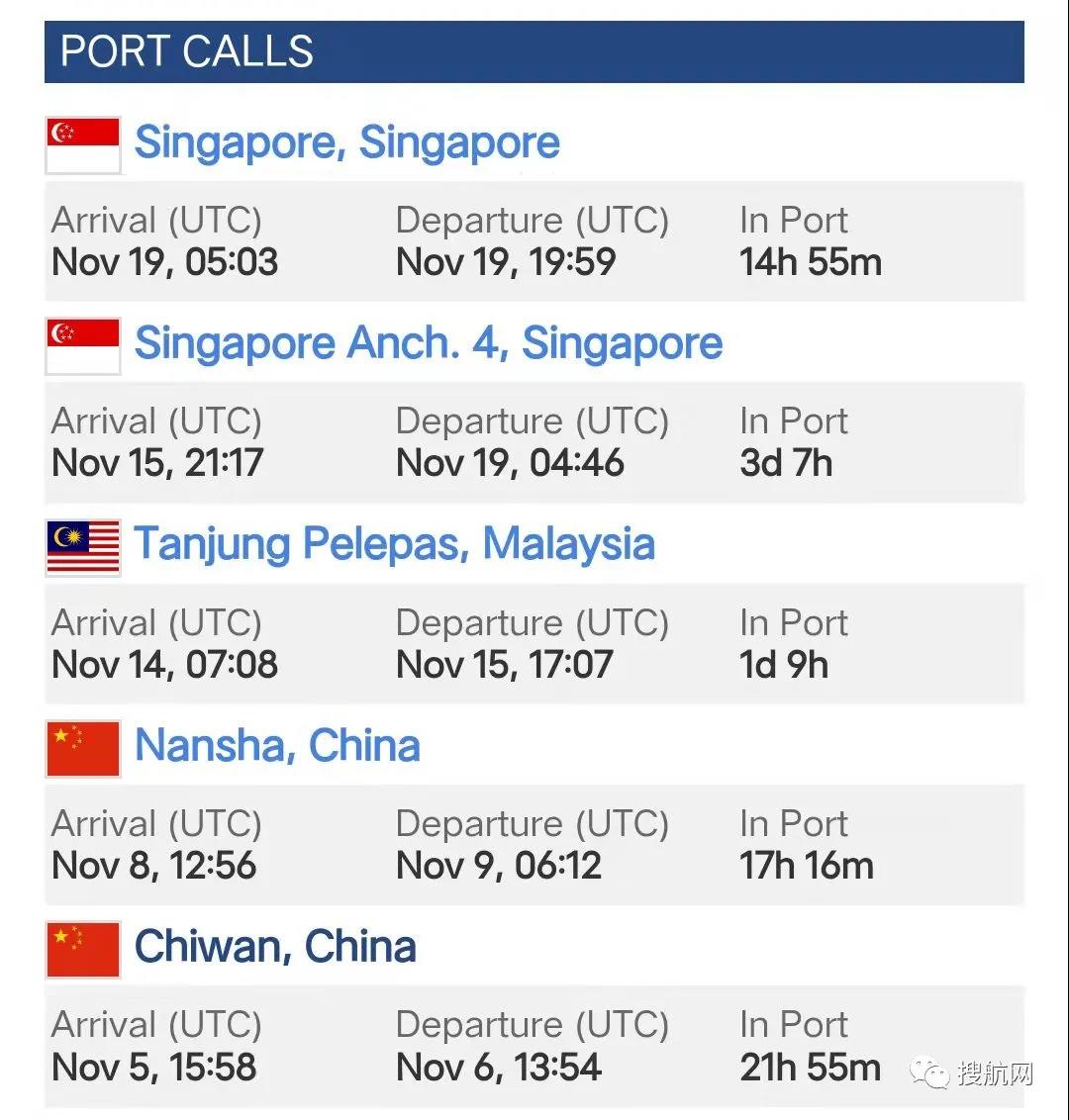Viewport: 1069px width, 1120px height.
Task: Click the 17h 16m in-port duration
Action: coord(807,866)
